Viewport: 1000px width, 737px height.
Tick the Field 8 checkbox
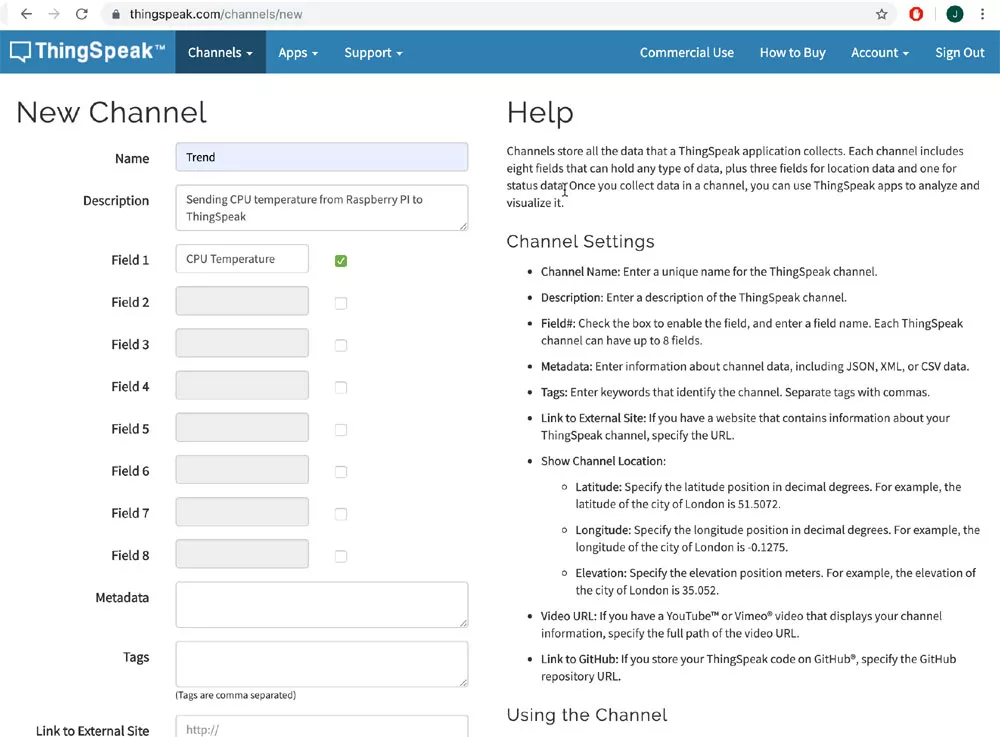[341, 556]
